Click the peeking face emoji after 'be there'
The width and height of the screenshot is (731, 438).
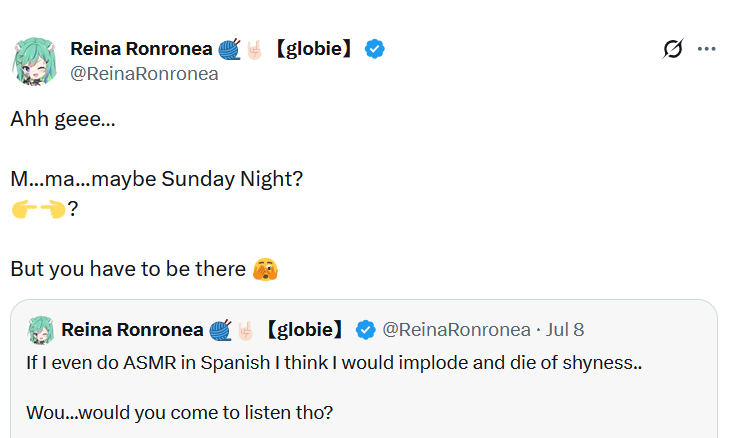(266, 269)
